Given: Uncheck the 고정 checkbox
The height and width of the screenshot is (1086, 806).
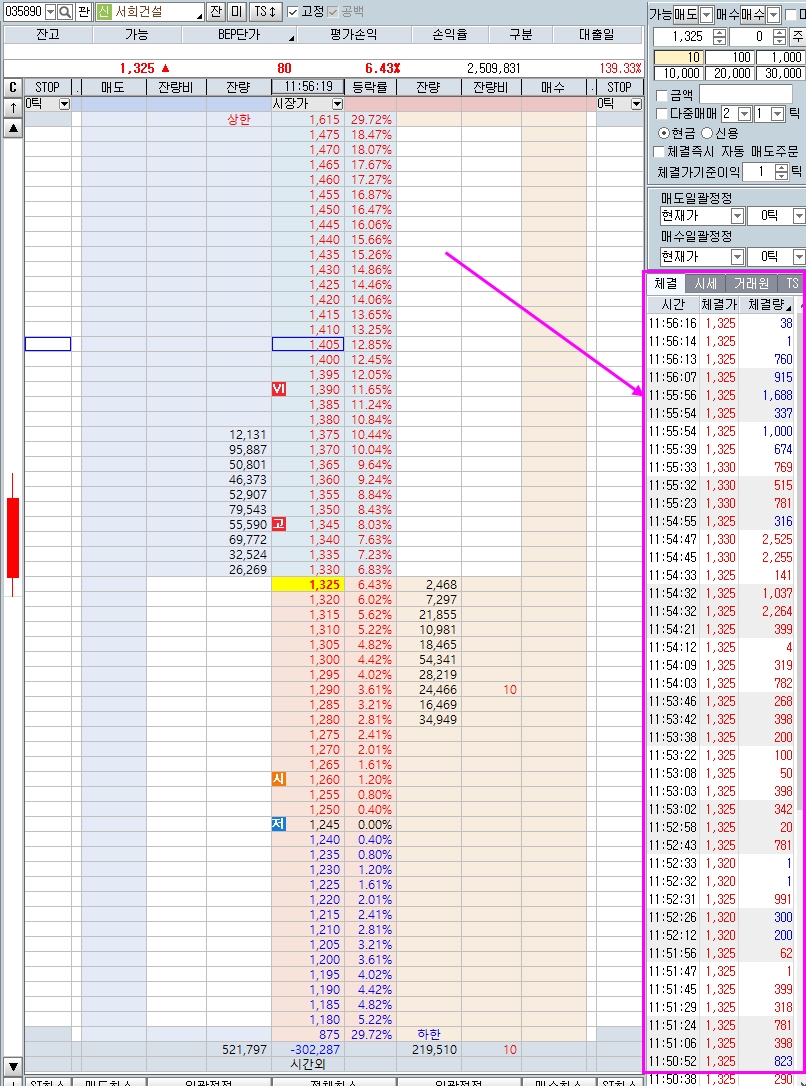Looking at the screenshot, I should click(292, 12).
